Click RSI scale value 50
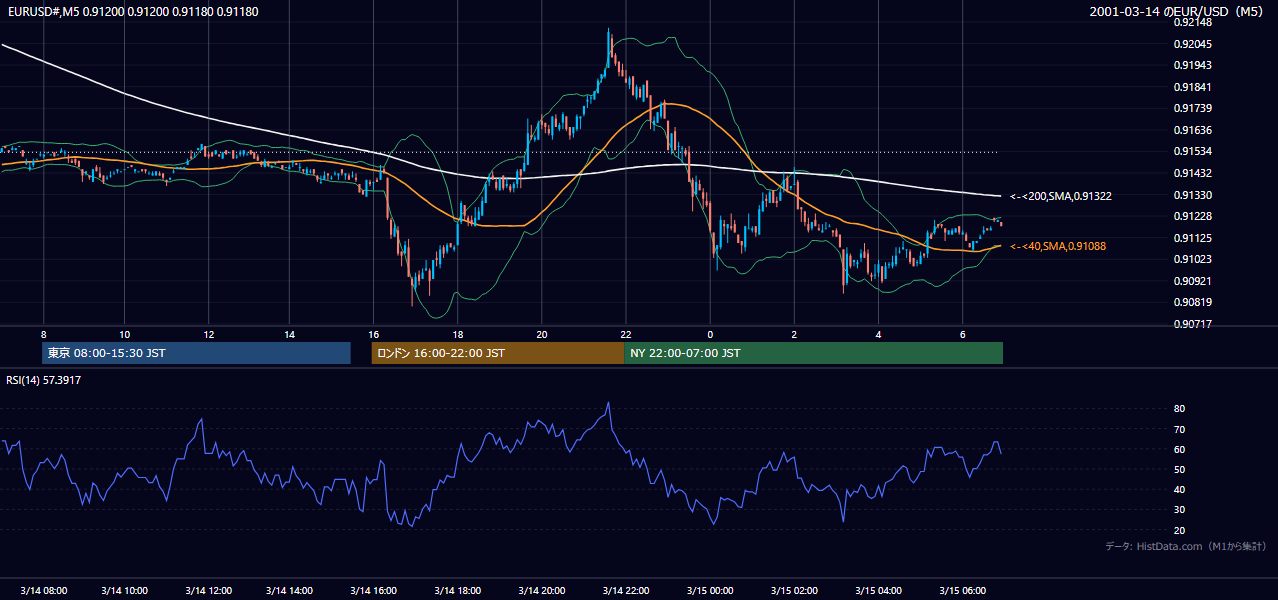Viewport: 1278px width, 600px height. [x=1179, y=469]
